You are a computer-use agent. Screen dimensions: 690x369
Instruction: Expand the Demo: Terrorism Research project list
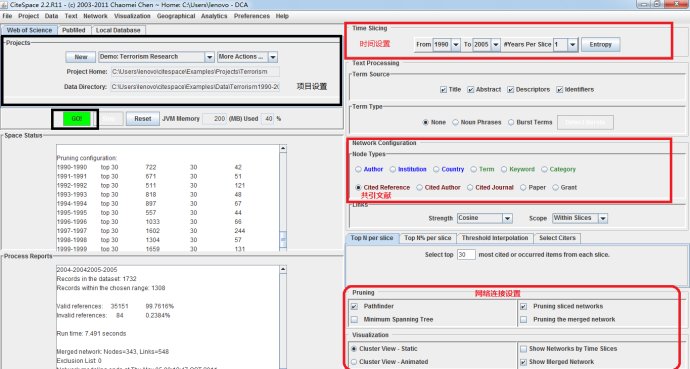click(209, 57)
